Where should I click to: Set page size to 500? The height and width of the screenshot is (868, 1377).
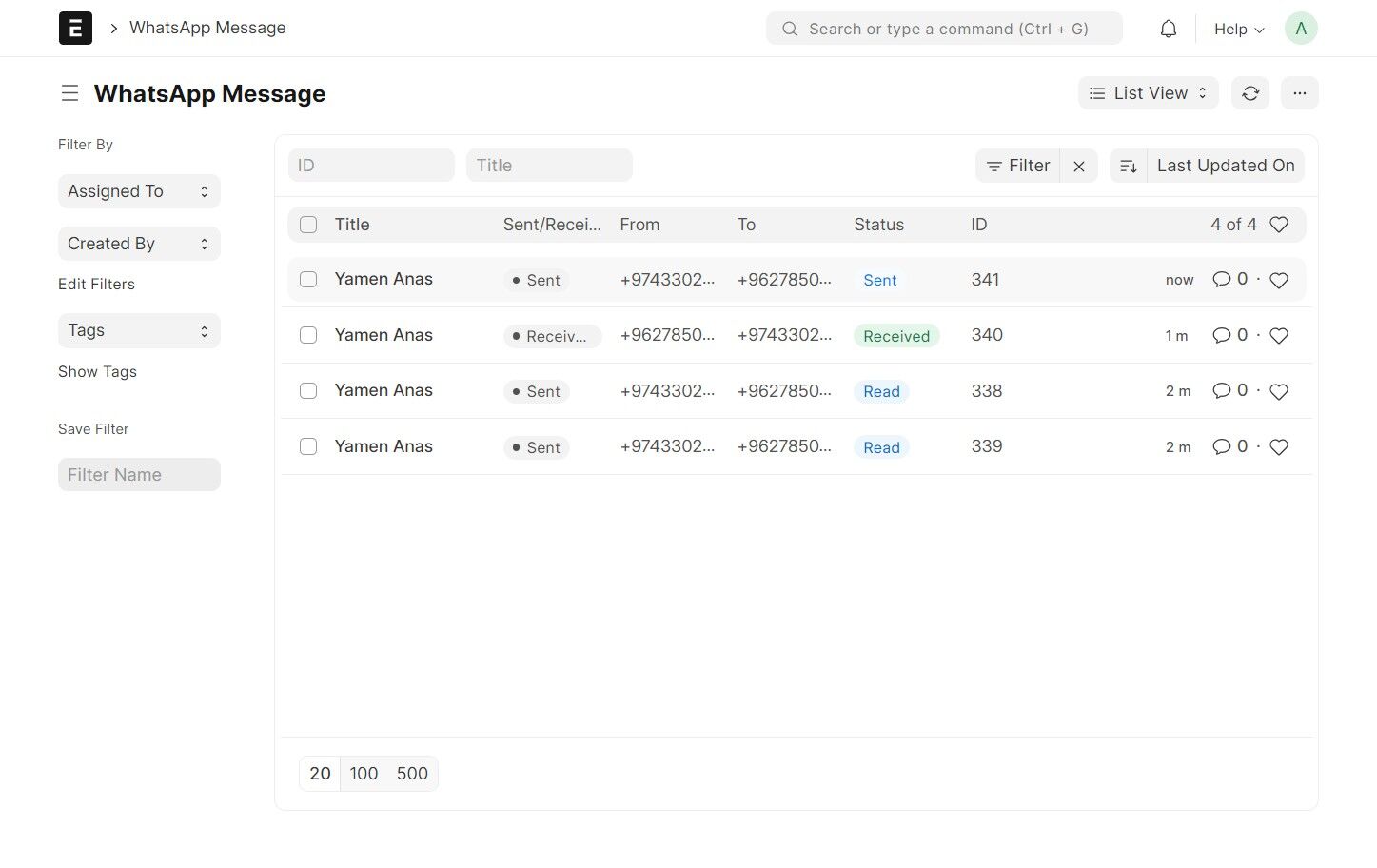click(412, 774)
